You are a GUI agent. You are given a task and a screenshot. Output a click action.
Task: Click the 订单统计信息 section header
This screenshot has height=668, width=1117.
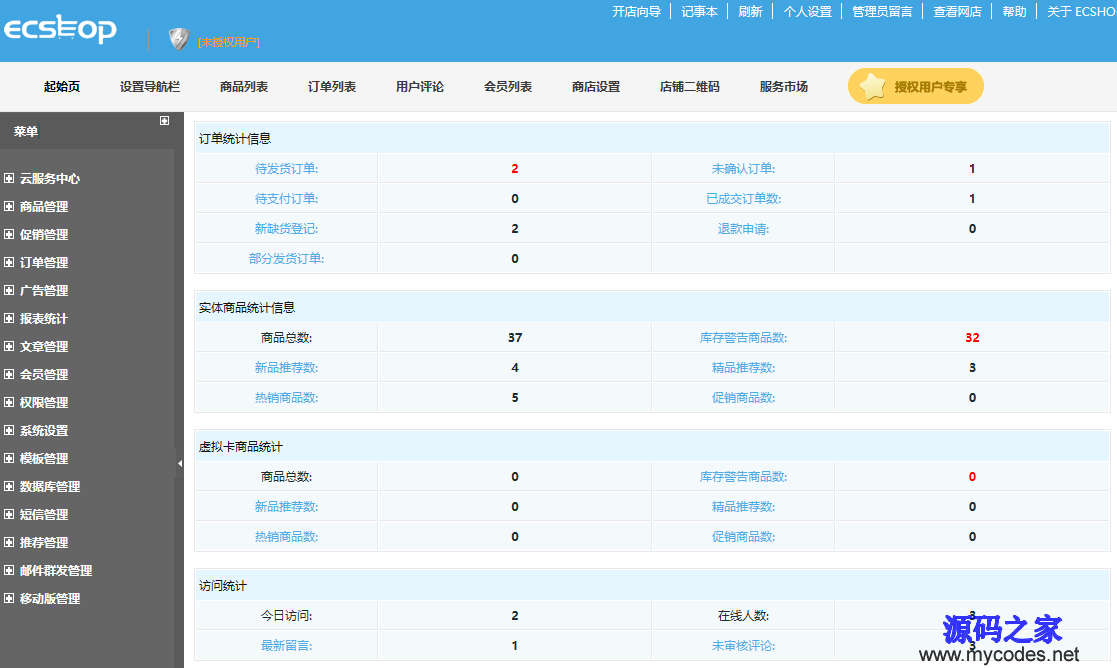point(652,138)
